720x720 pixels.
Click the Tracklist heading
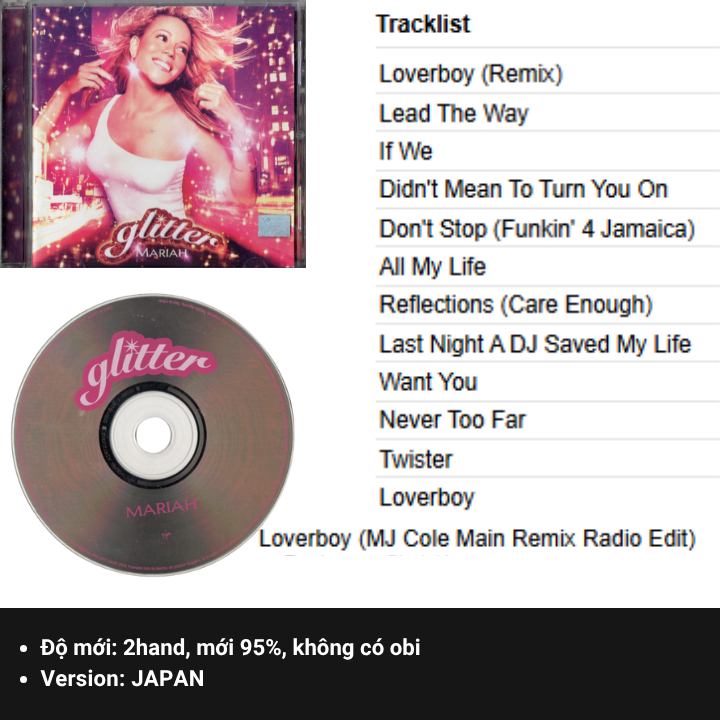coord(423,24)
